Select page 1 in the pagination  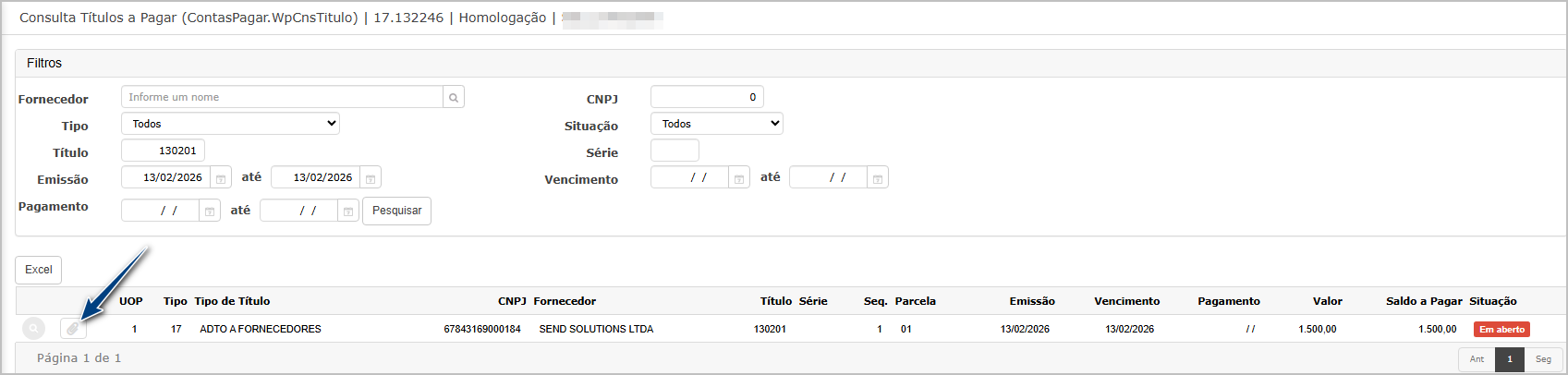click(x=1510, y=359)
